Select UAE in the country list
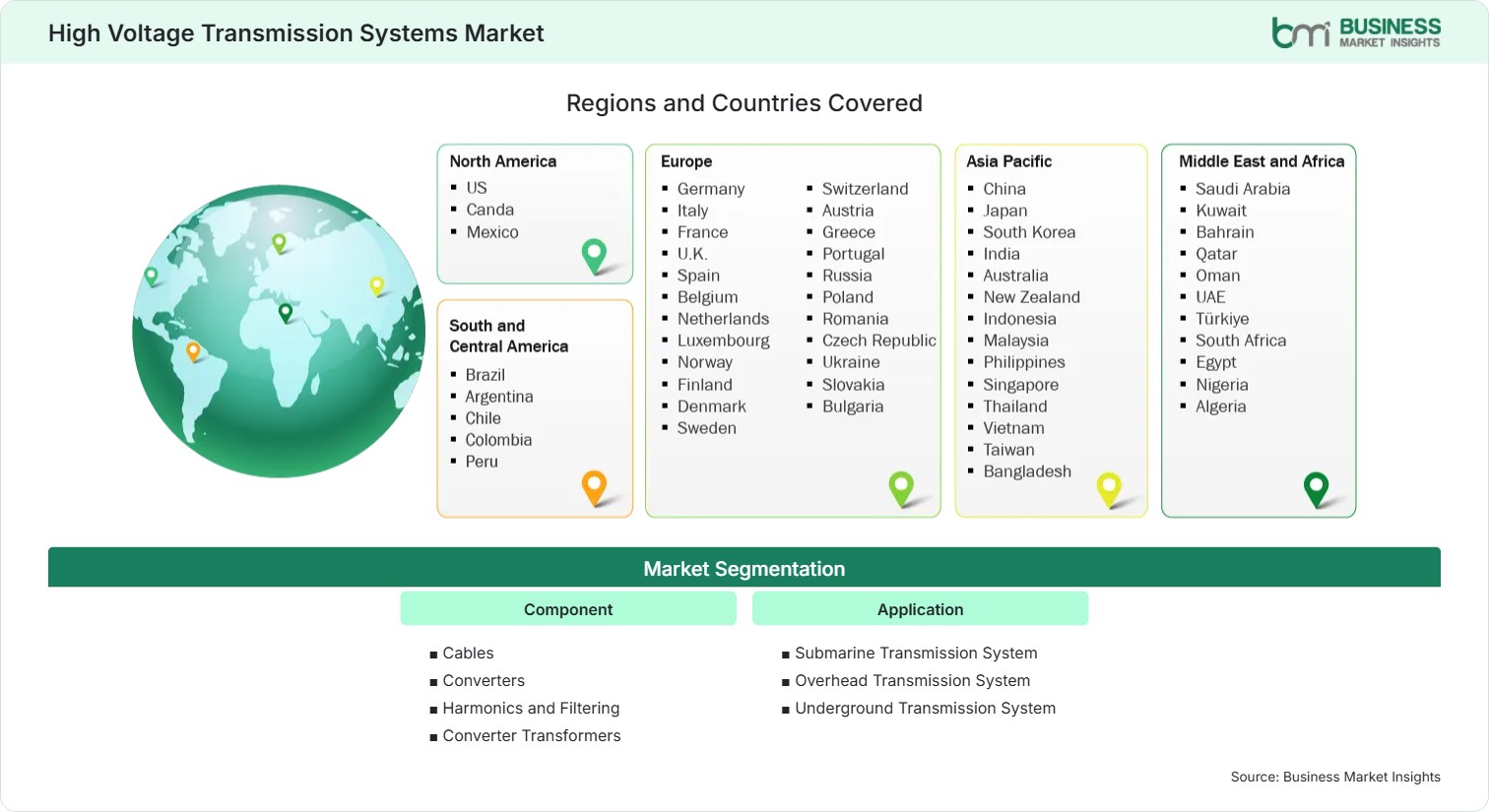Image resolution: width=1489 pixels, height=812 pixels. tap(1210, 297)
